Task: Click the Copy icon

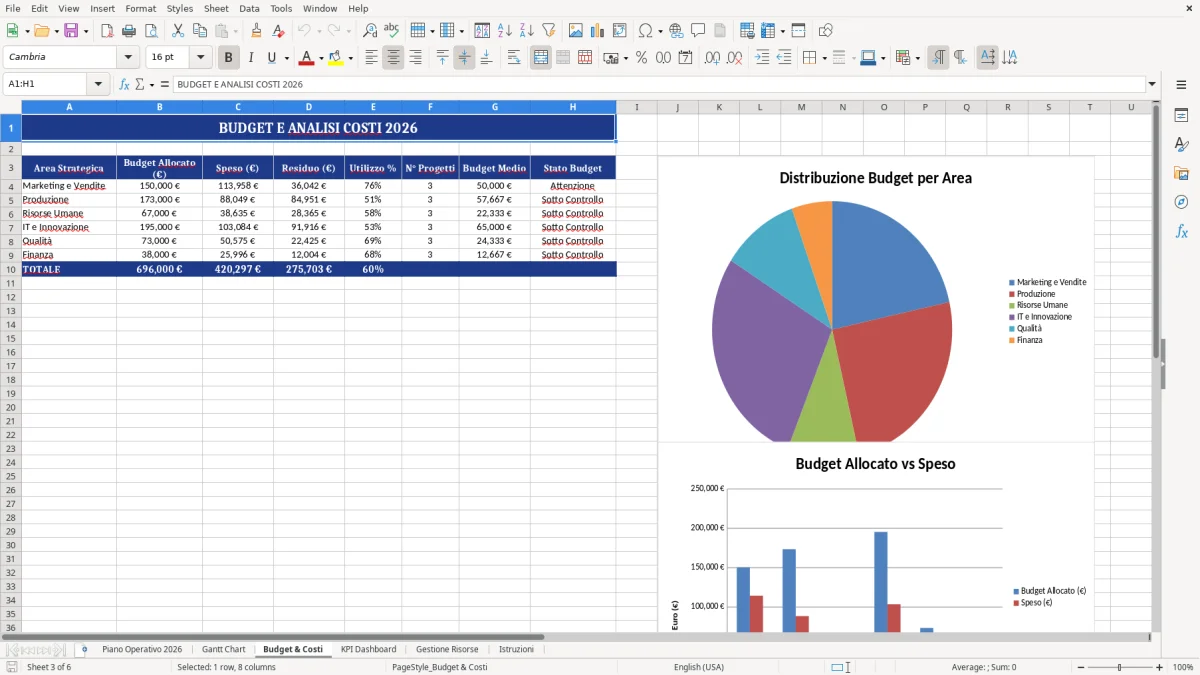Action: click(200, 31)
